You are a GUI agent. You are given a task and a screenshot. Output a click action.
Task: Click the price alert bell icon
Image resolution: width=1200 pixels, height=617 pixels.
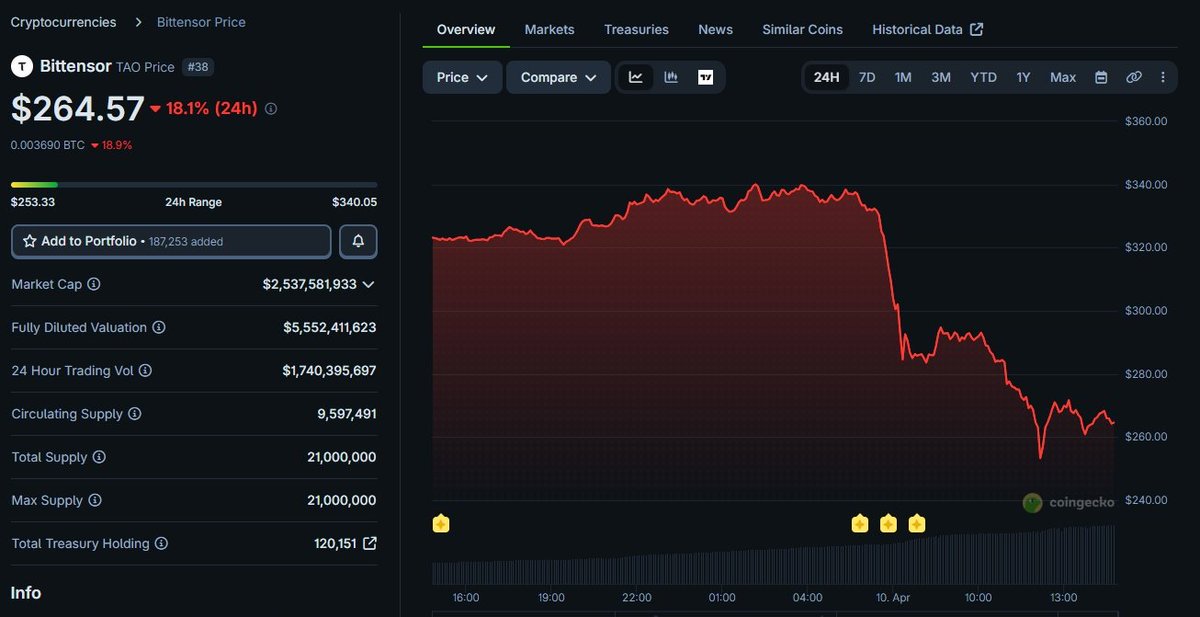358,241
